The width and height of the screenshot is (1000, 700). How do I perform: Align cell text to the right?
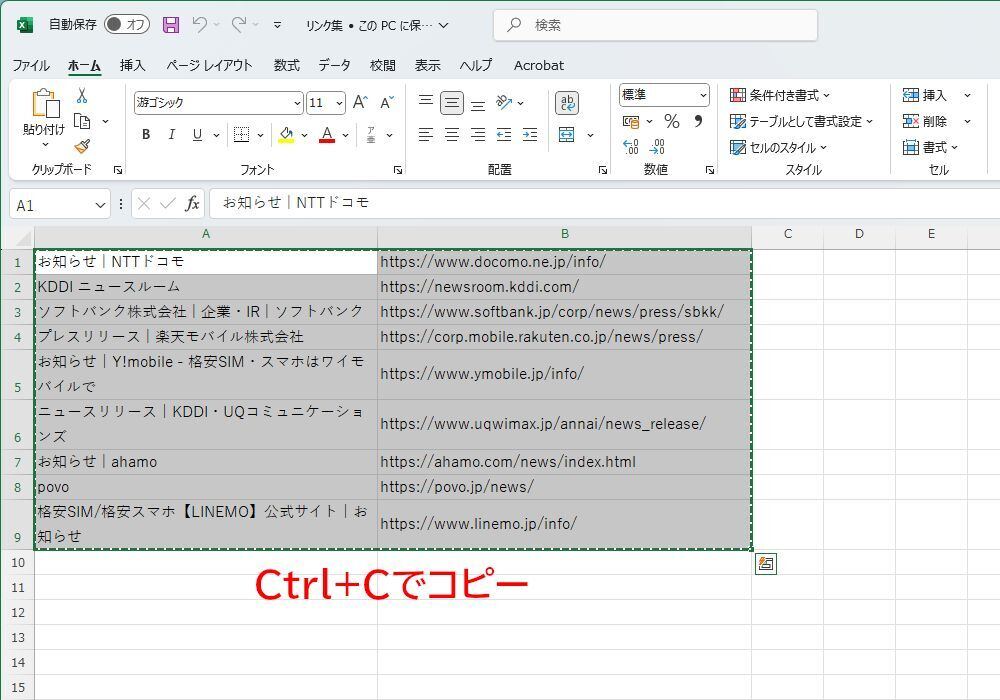pos(478,135)
